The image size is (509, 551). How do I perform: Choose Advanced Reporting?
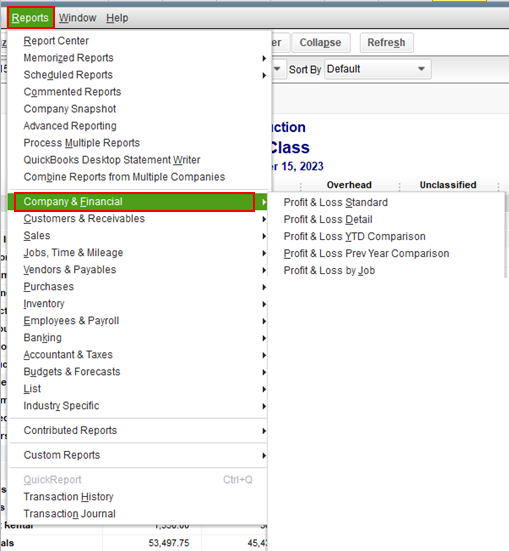(x=139, y=126)
